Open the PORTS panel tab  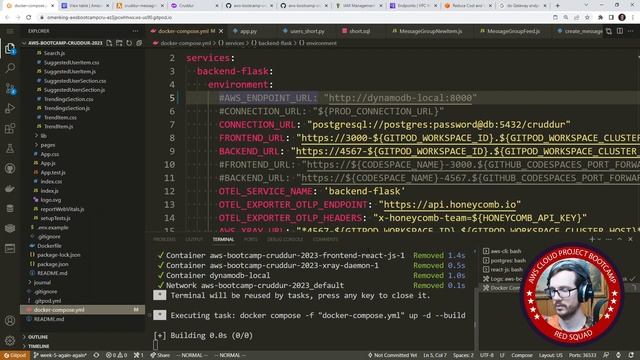pyautogui.click(x=251, y=239)
